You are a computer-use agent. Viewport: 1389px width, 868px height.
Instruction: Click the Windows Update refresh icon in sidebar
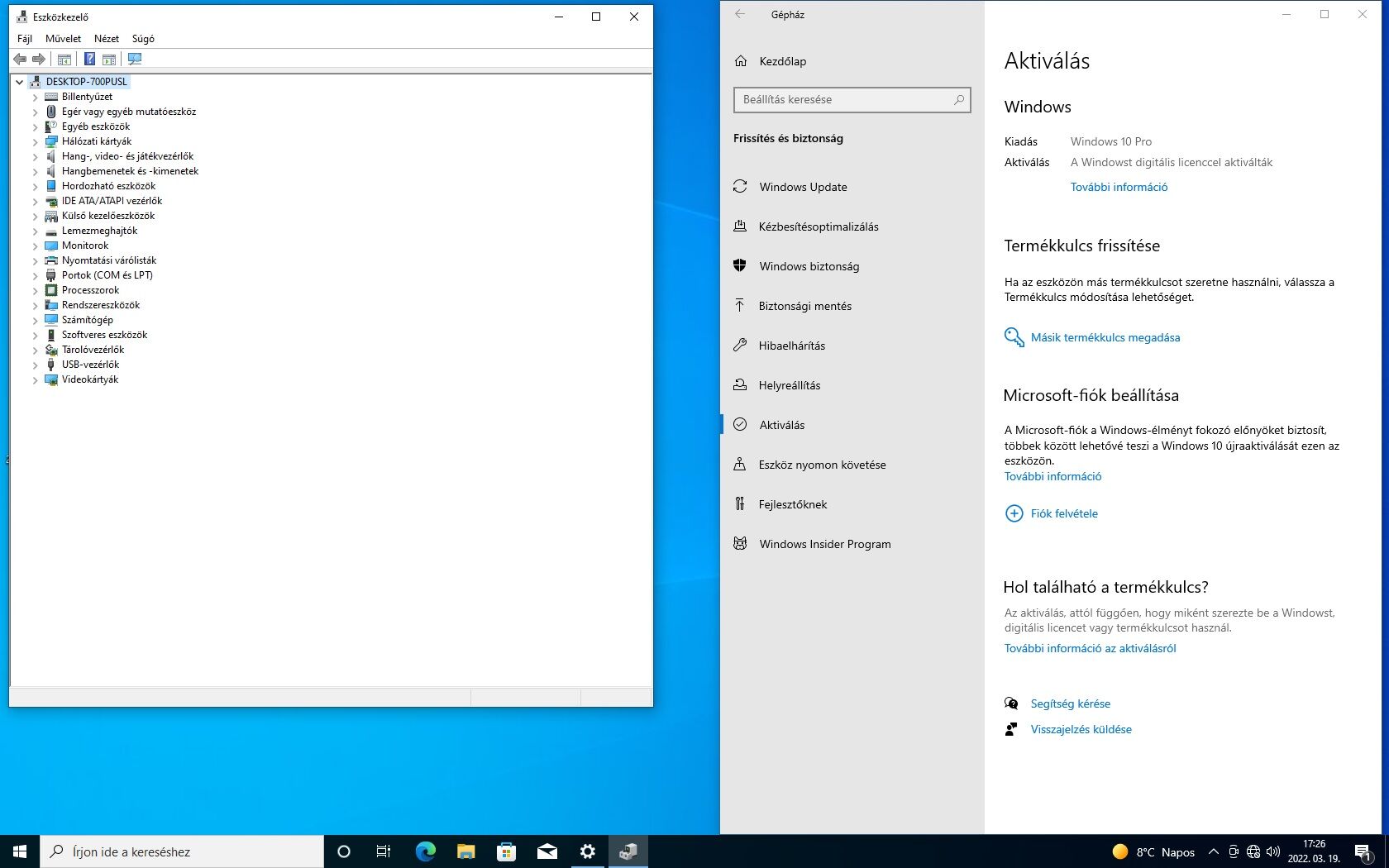click(x=740, y=187)
